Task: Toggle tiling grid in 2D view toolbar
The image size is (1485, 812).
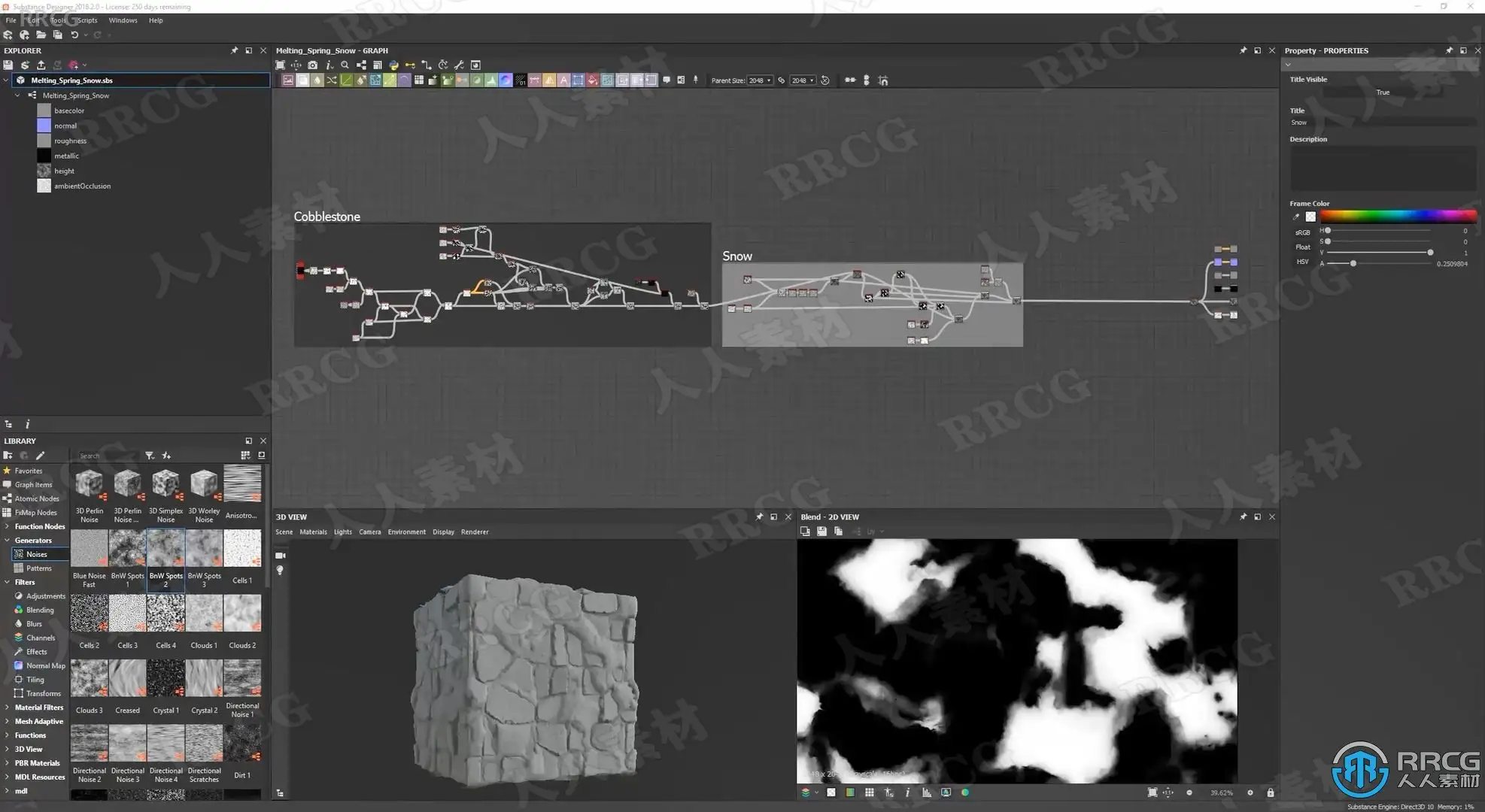Action: [x=870, y=792]
